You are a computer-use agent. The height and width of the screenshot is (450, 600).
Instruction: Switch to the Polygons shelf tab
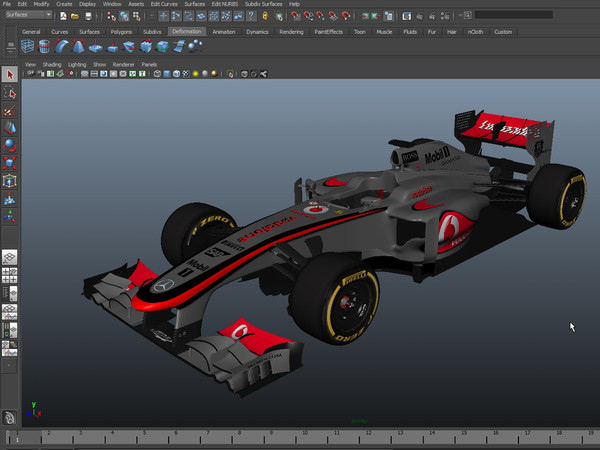pos(121,32)
